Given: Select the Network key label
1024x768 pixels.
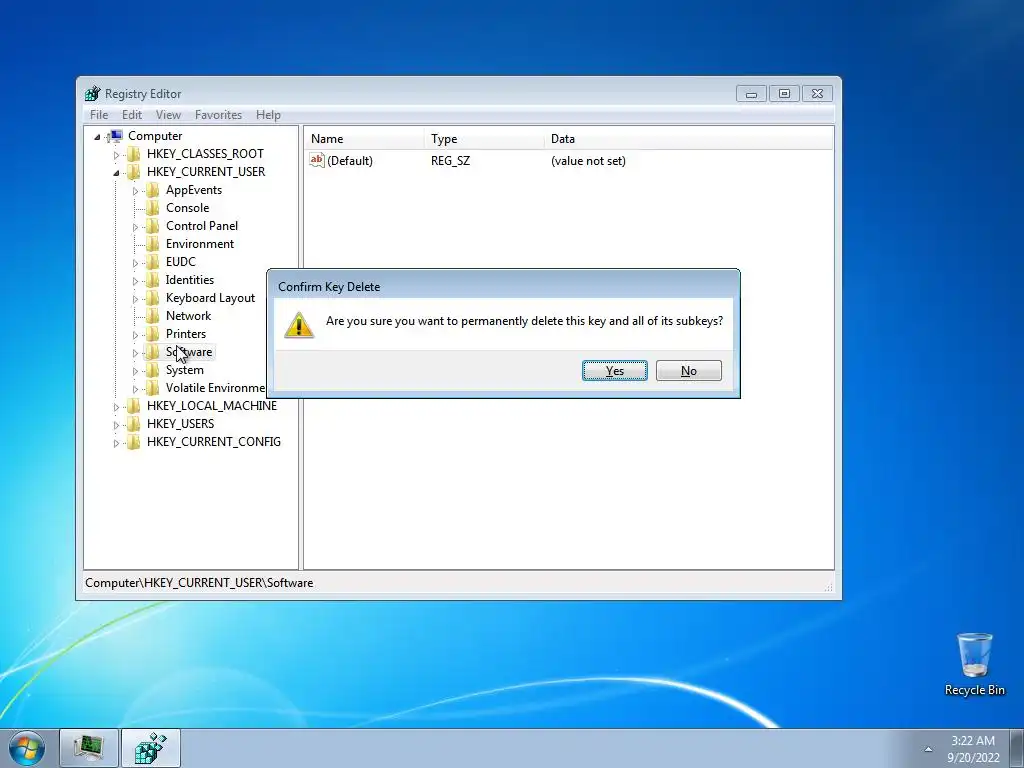Looking at the screenshot, I should [188, 315].
